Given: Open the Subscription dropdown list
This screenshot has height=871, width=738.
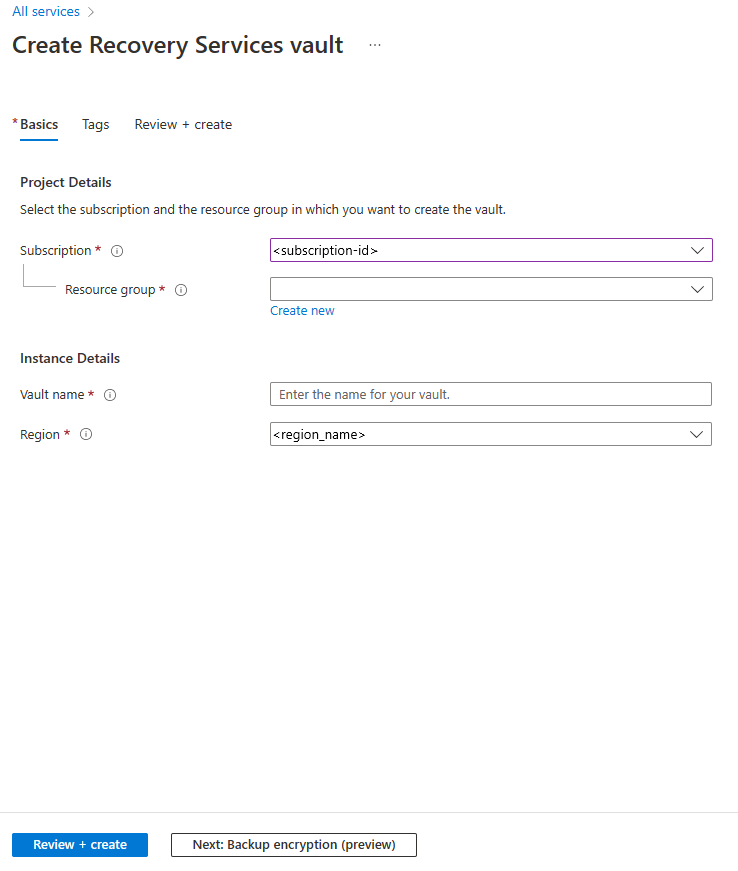Looking at the screenshot, I should 490,250.
